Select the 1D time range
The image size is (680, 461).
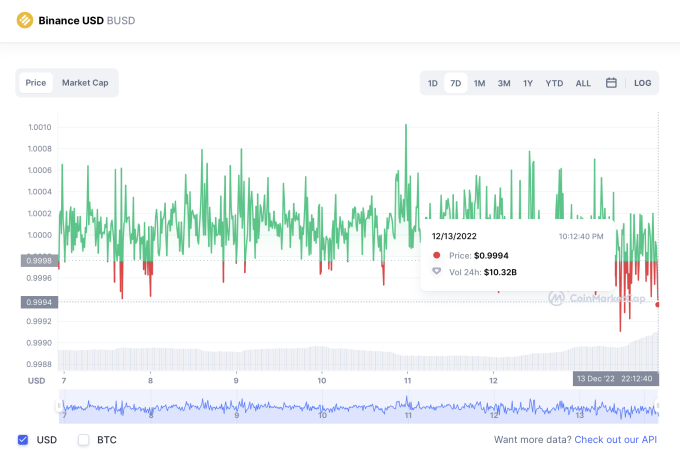click(432, 83)
